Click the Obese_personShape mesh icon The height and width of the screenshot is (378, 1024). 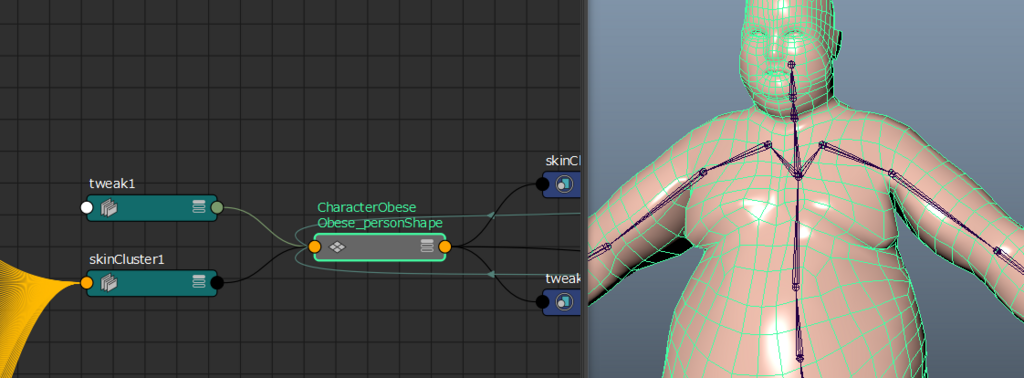pyautogui.click(x=336, y=247)
